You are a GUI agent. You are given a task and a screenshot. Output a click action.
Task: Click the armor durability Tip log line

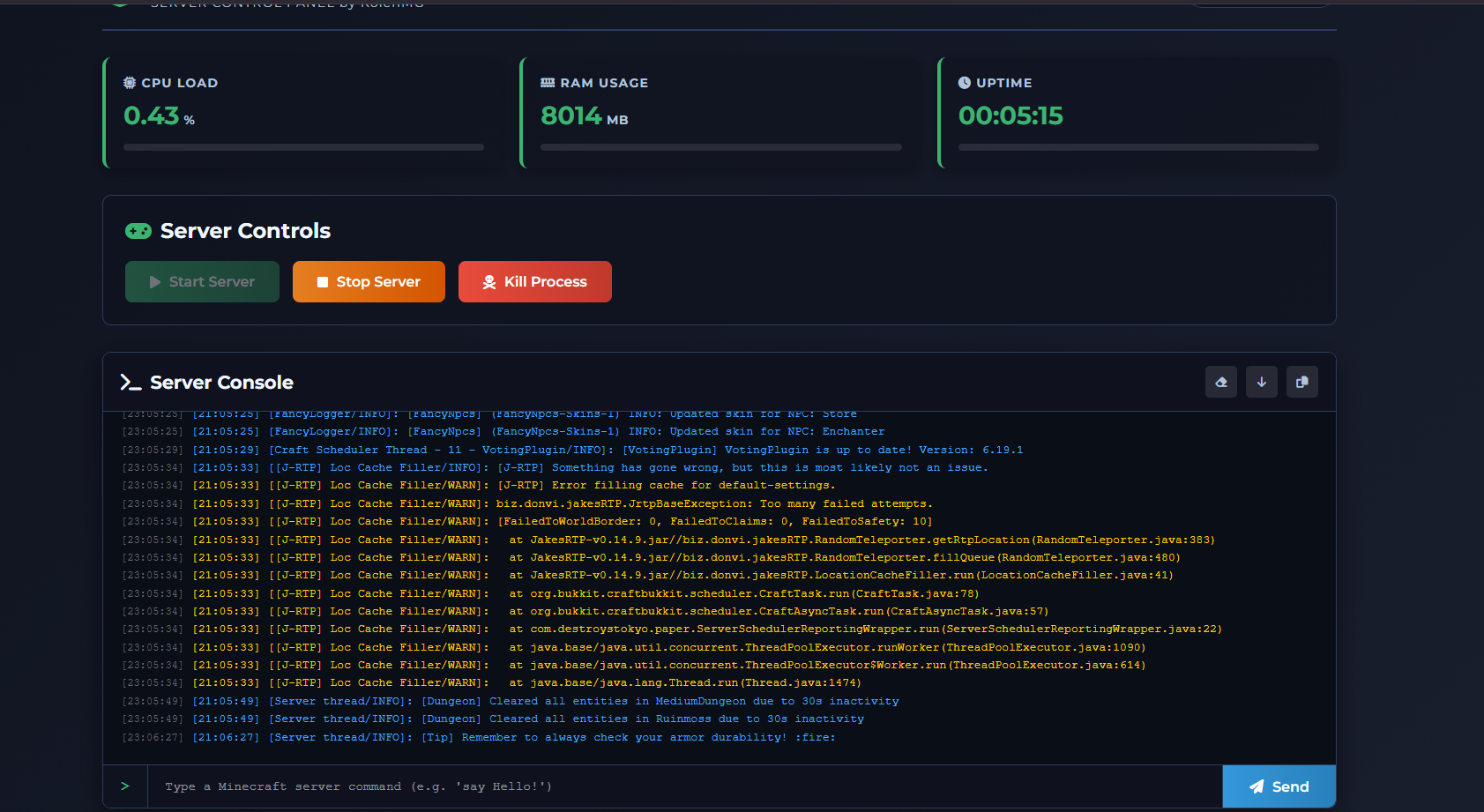[479, 737]
